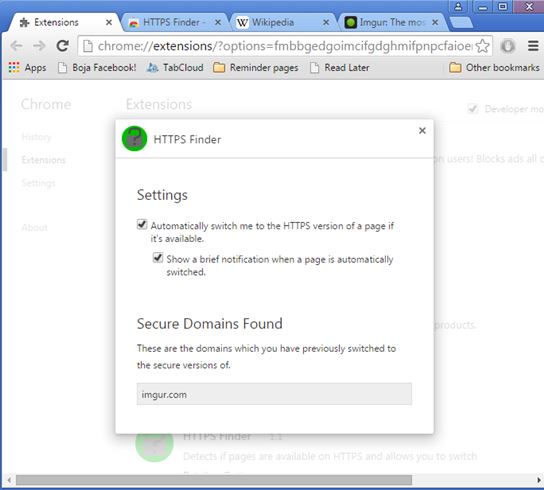Click the address bar URL field
The width and height of the screenshot is (544, 490).
(284, 46)
